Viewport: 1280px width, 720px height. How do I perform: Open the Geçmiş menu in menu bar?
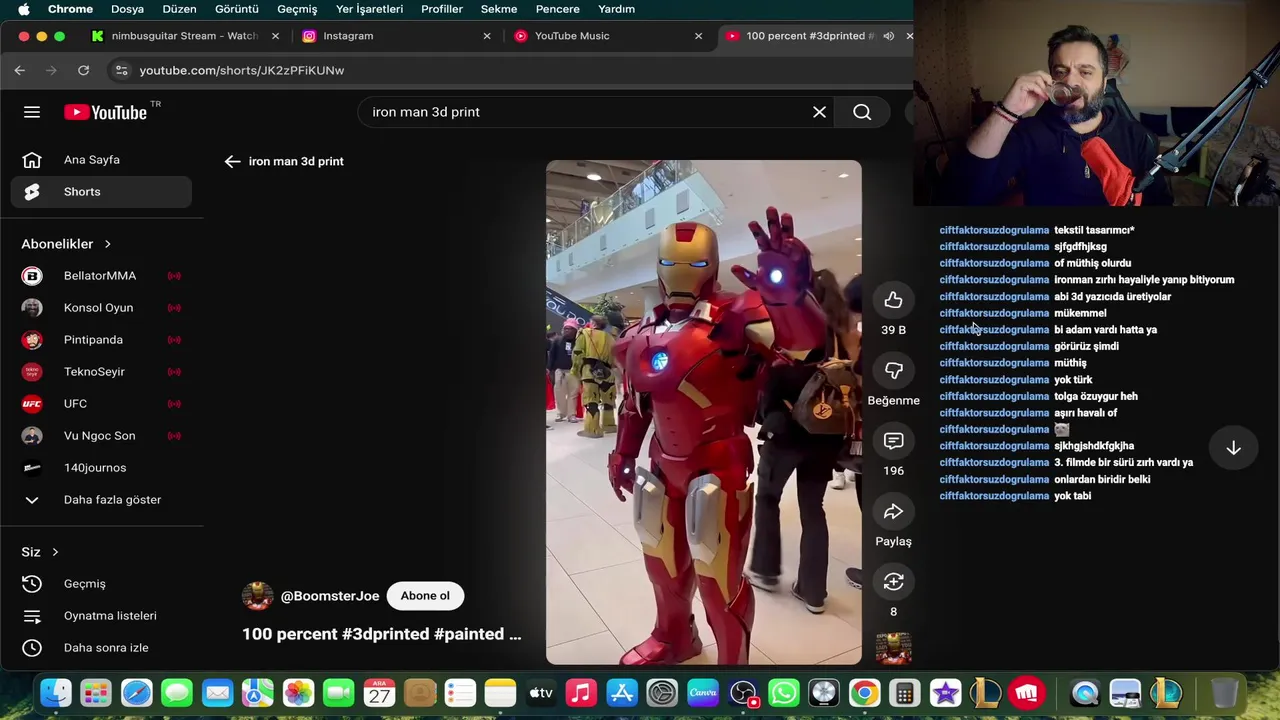click(297, 9)
